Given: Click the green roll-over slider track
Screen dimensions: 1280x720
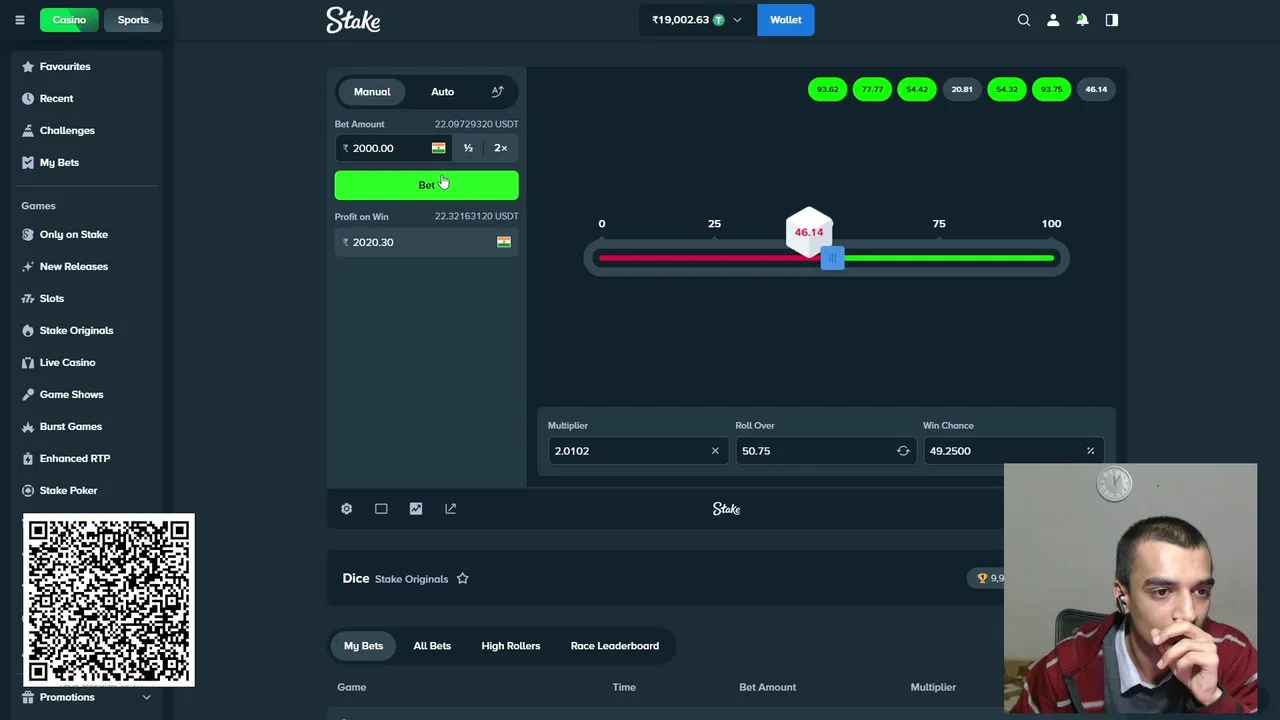Looking at the screenshot, I should pos(949,258).
